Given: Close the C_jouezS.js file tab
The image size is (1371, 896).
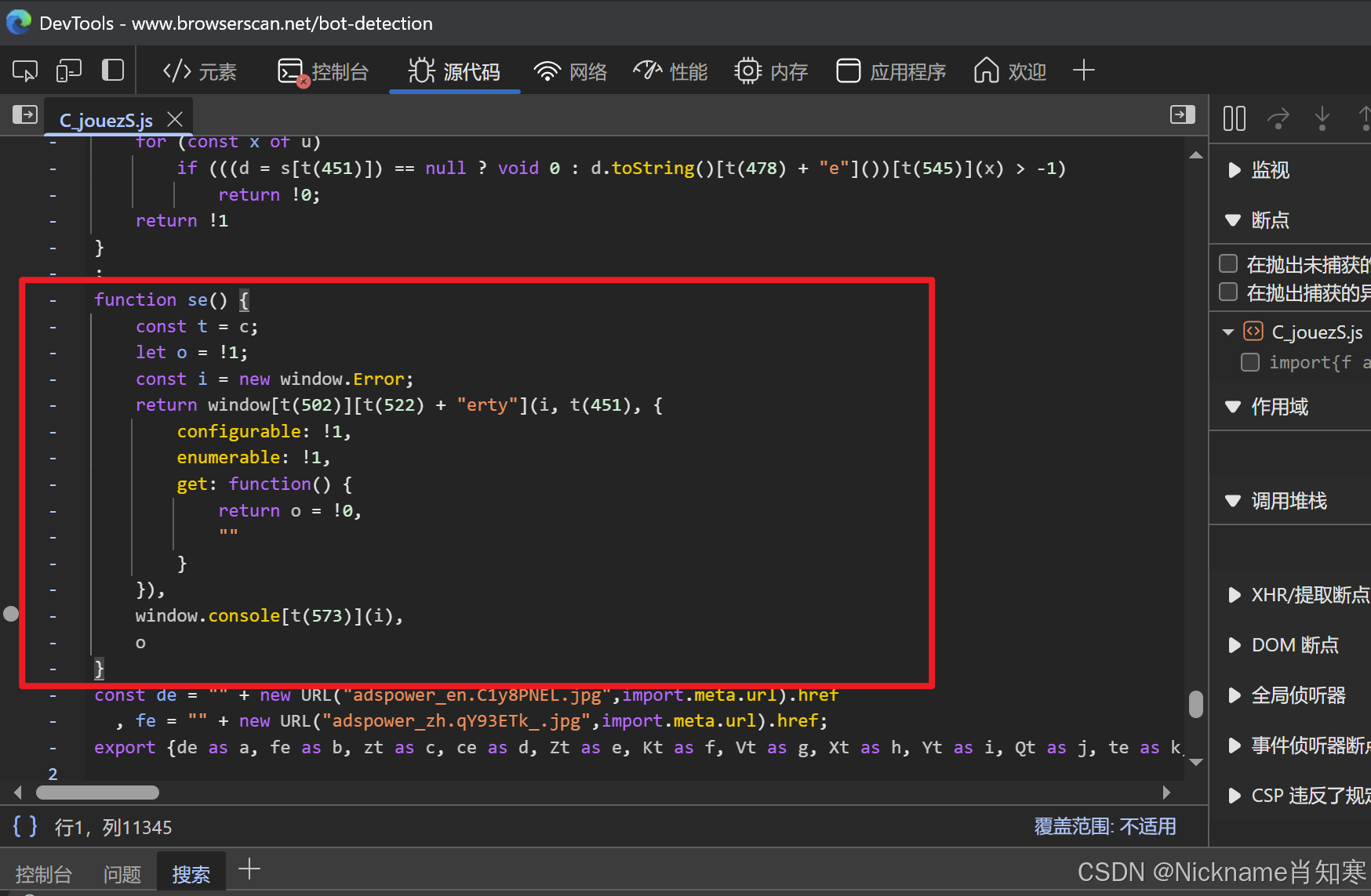Looking at the screenshot, I should pyautogui.click(x=175, y=119).
